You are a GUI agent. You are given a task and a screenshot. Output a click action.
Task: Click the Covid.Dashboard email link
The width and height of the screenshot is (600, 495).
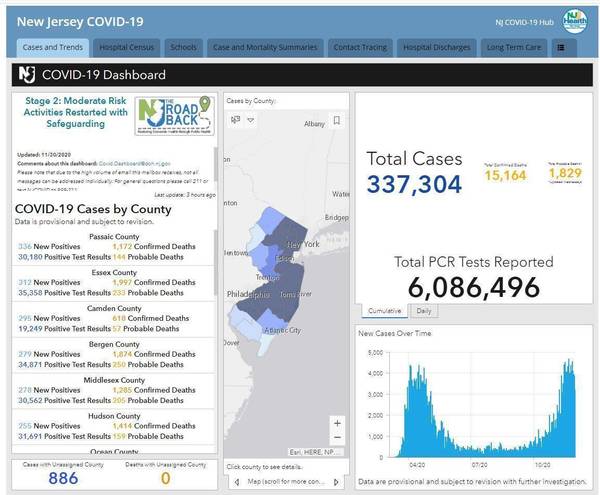click(x=133, y=160)
